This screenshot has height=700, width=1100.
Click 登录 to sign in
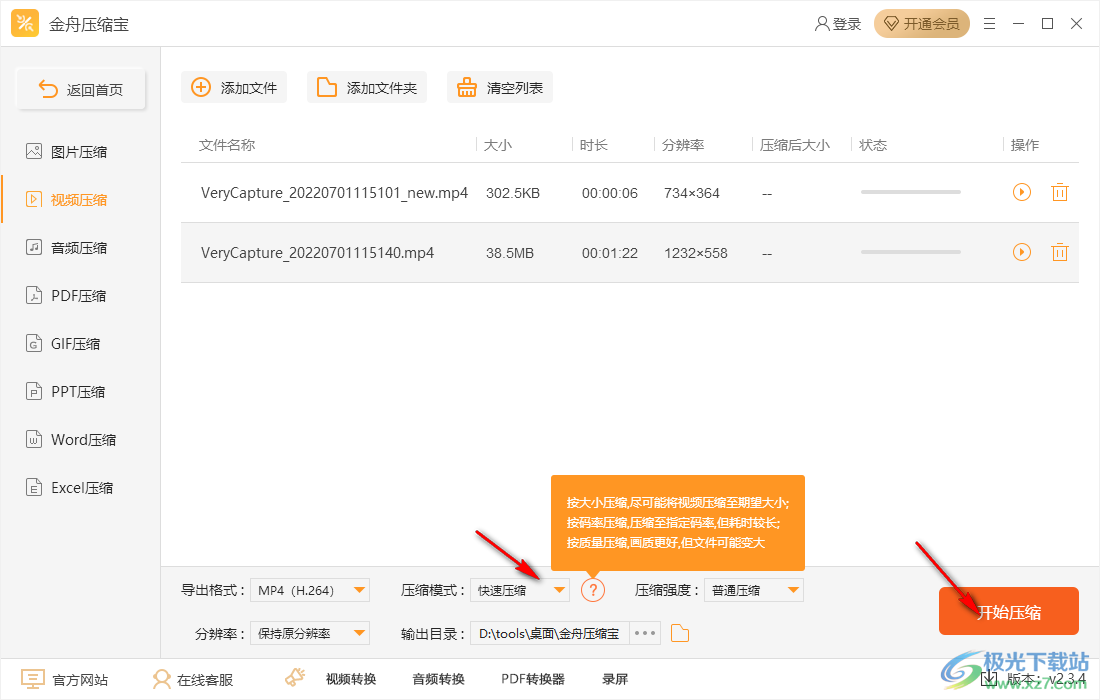(x=838, y=24)
